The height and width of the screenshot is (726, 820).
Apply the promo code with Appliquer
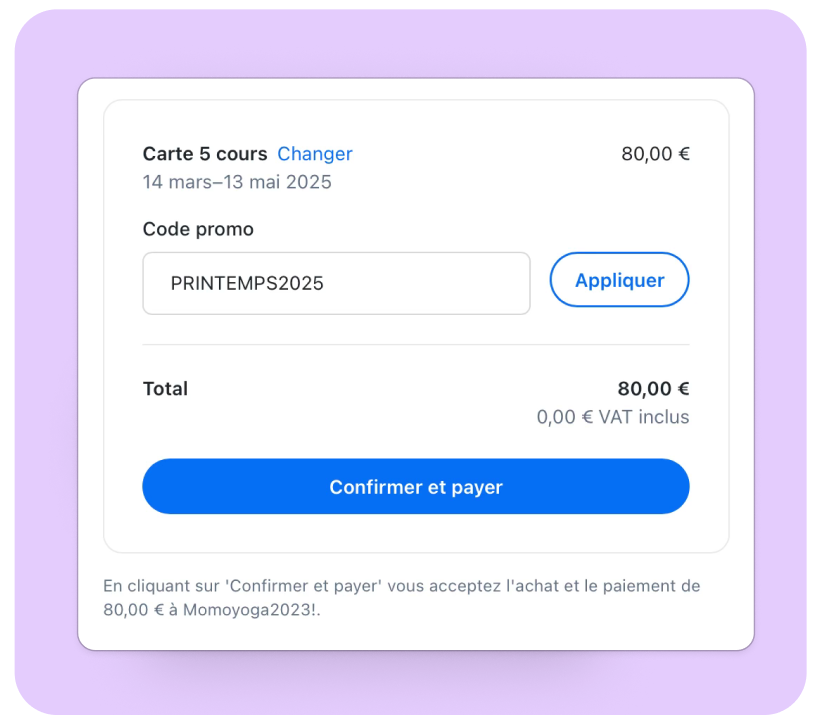(619, 280)
